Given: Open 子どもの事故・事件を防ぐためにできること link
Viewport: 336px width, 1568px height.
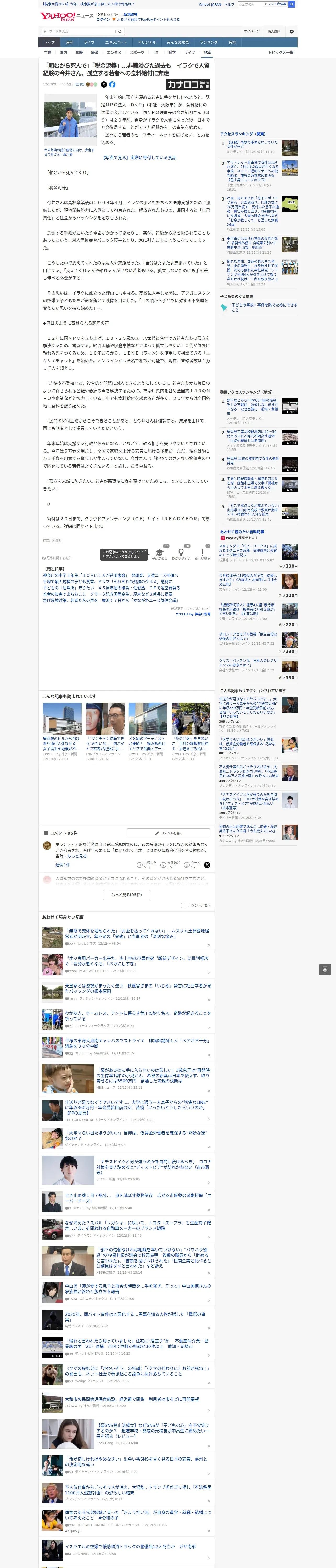Looking at the screenshot, I should pyautogui.click(x=264, y=307).
